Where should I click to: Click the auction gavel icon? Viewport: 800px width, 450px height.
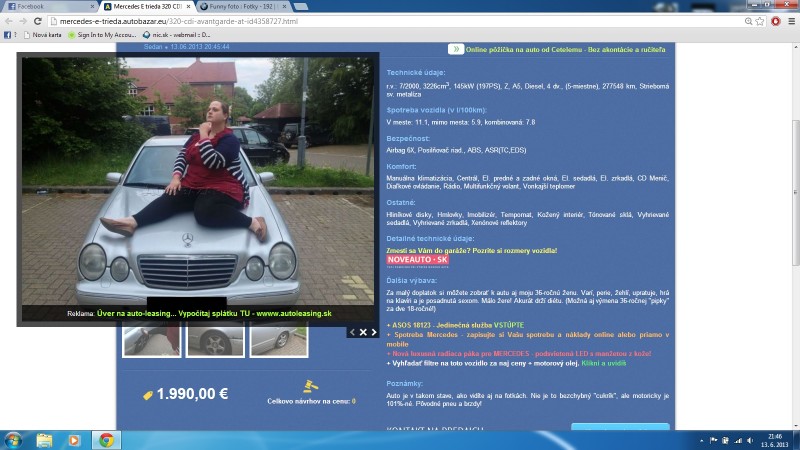click(310, 386)
